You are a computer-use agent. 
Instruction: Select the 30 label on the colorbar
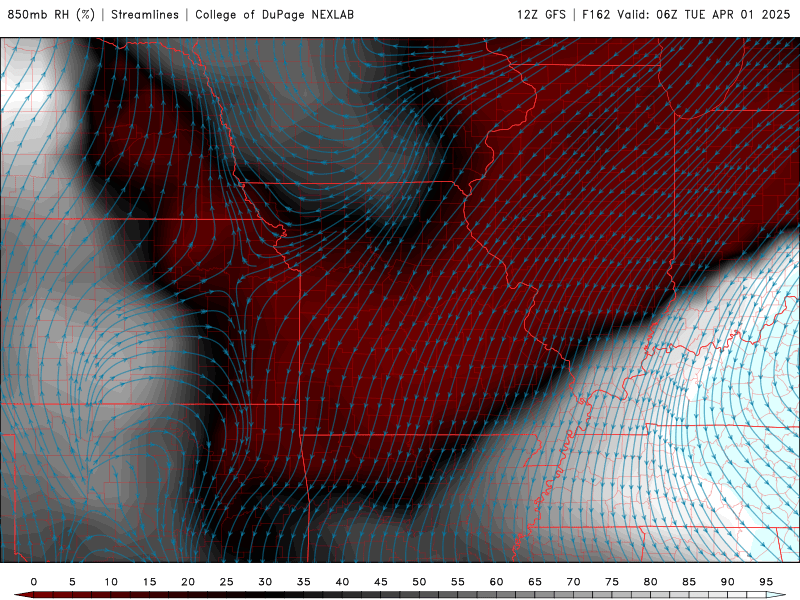pyautogui.click(x=265, y=582)
